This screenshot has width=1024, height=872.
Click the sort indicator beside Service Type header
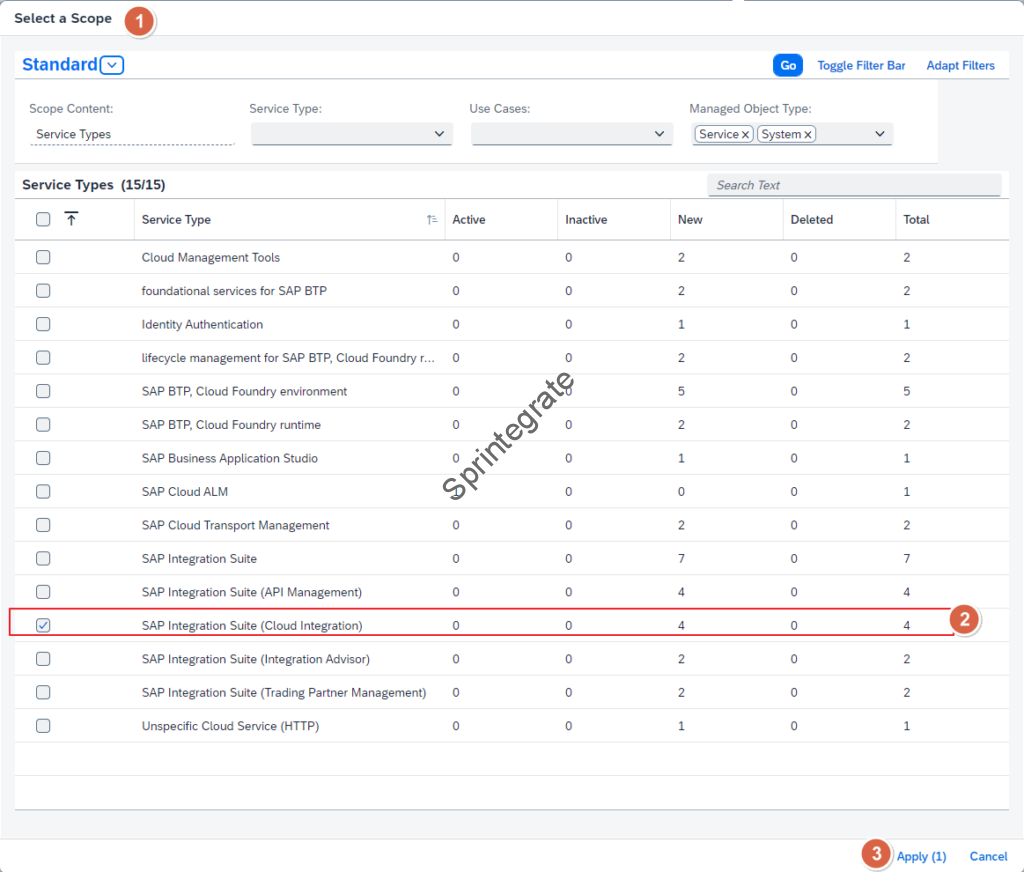(431, 219)
